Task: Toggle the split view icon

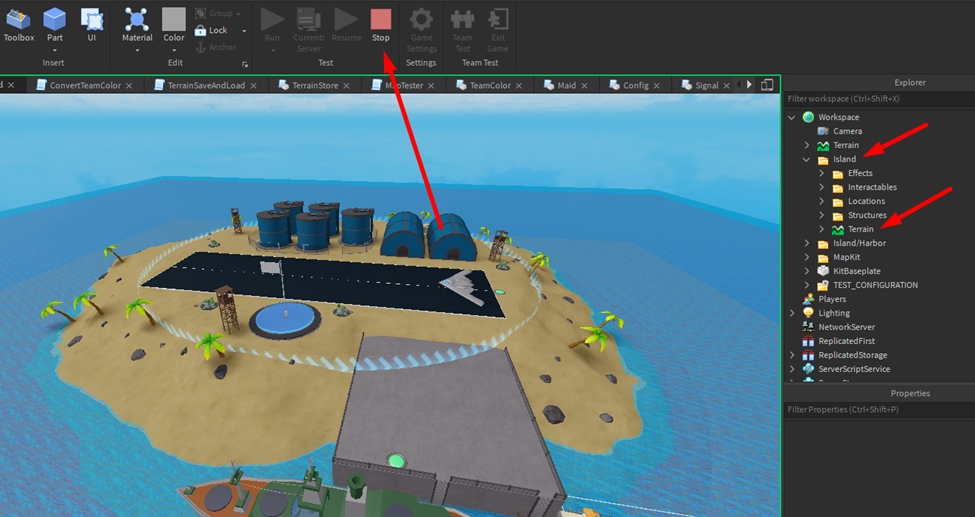Action: (x=767, y=85)
